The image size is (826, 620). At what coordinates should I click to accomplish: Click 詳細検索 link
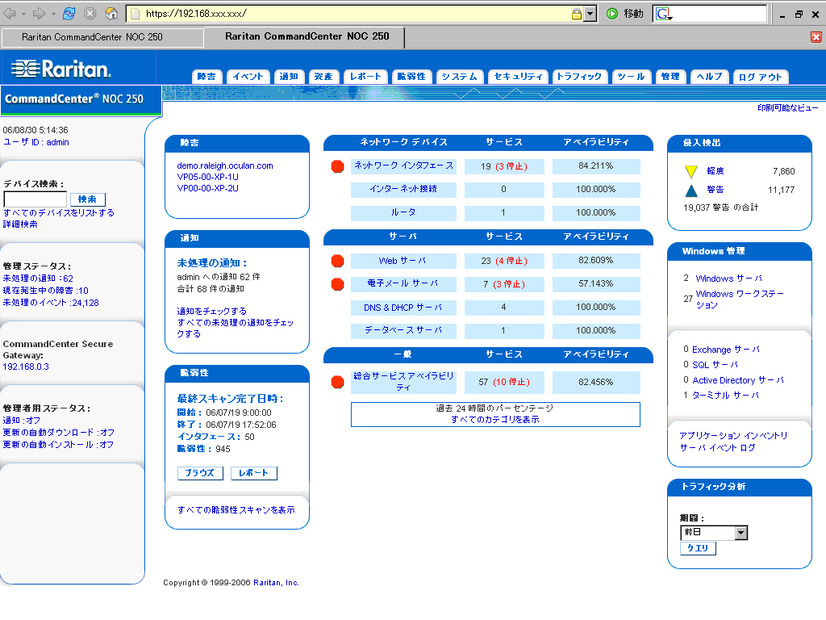click(20, 224)
